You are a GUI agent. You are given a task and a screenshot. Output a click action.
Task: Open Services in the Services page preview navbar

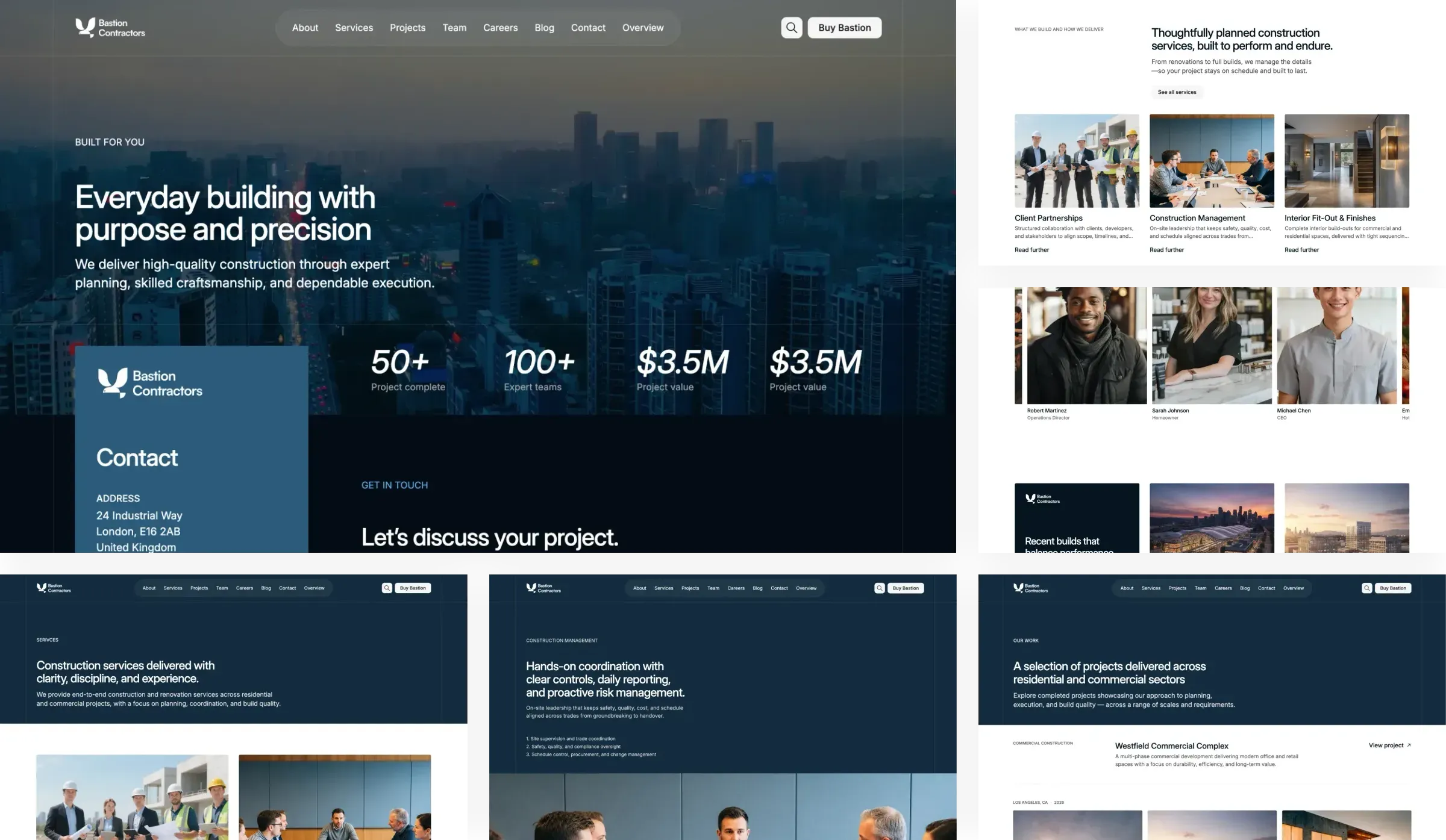pyautogui.click(x=173, y=588)
